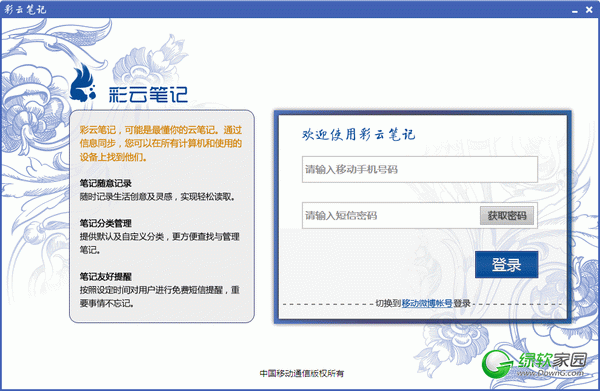Minimize the 彩云笔记 window
Screen dimensions: 600x391
575,10
